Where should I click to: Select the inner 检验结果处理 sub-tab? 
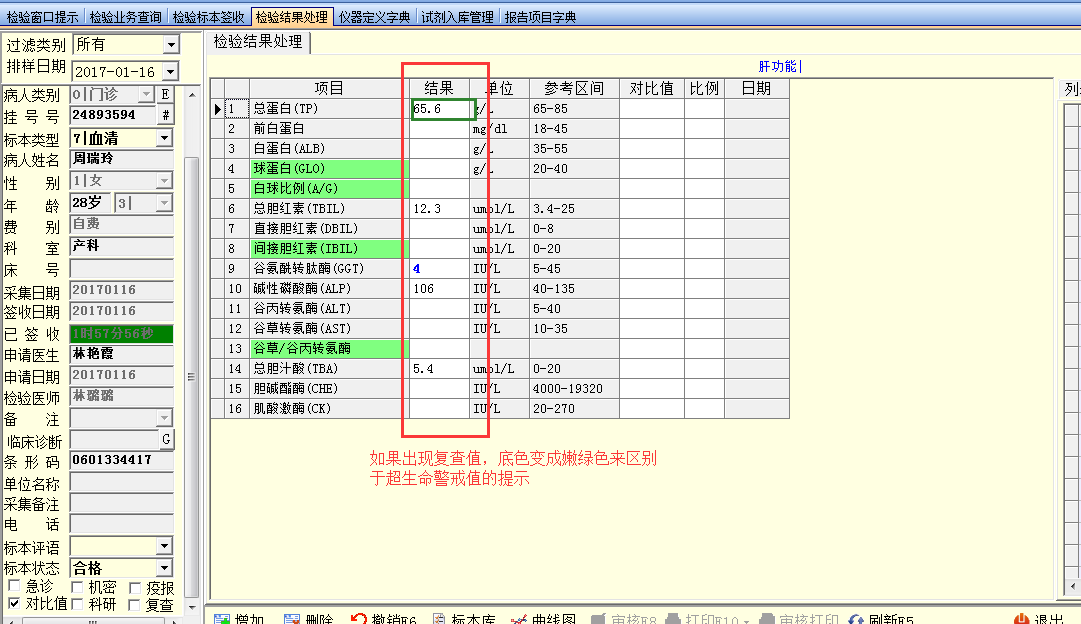pyautogui.click(x=258, y=42)
